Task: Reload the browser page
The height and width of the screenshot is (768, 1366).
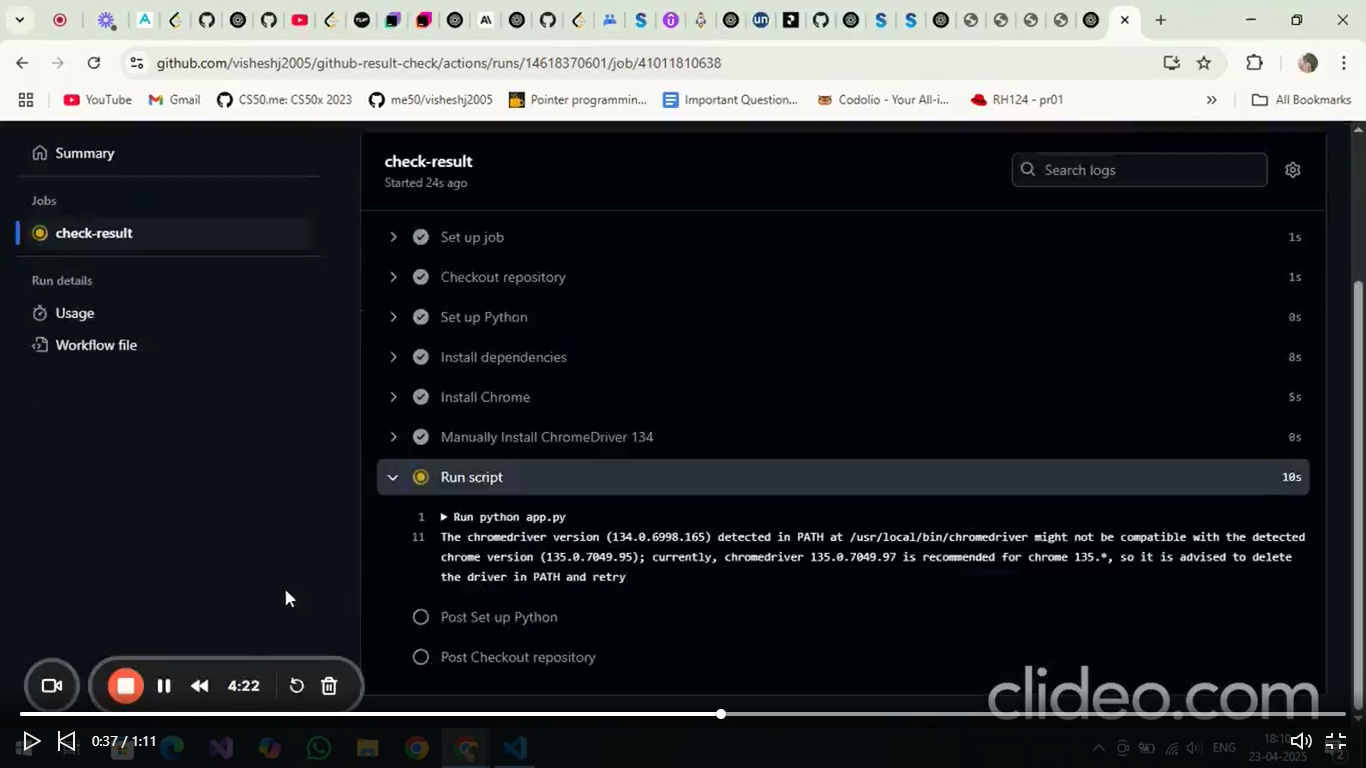Action: click(x=93, y=63)
